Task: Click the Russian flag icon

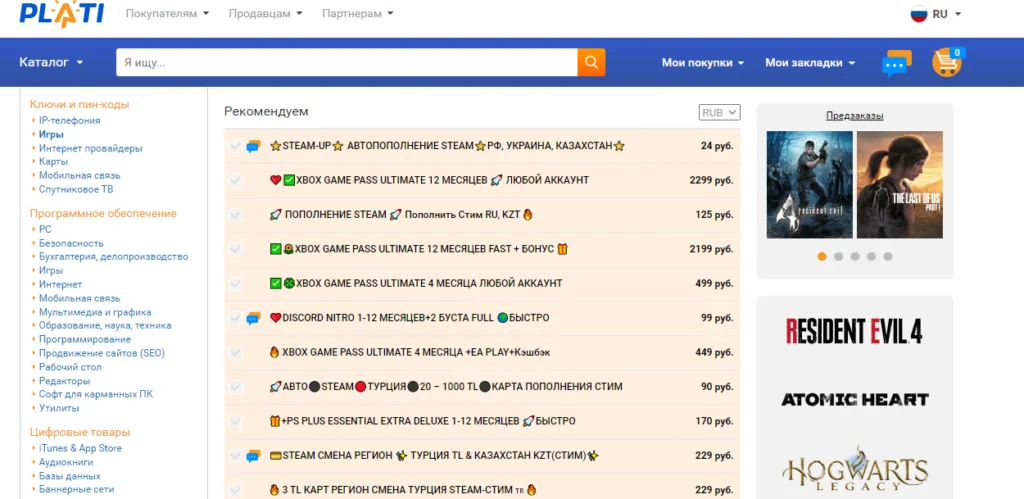Action: [x=919, y=14]
